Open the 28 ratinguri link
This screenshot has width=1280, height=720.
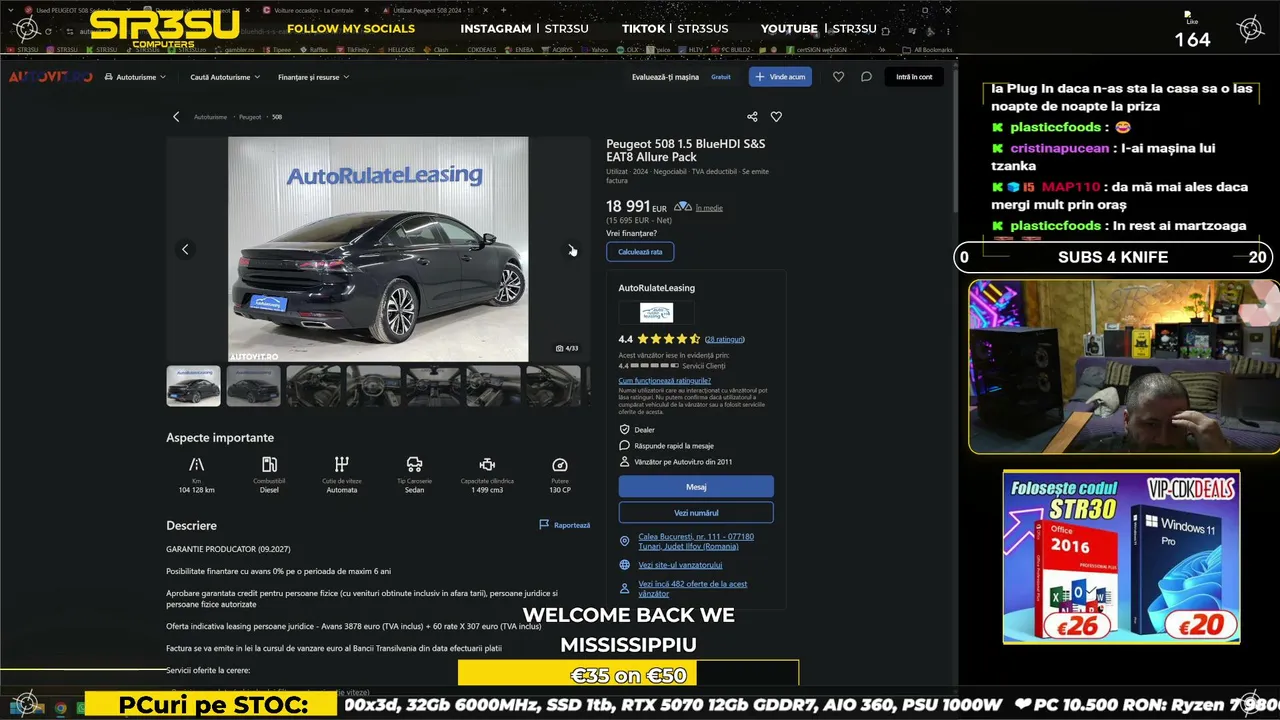pyautogui.click(x=725, y=339)
